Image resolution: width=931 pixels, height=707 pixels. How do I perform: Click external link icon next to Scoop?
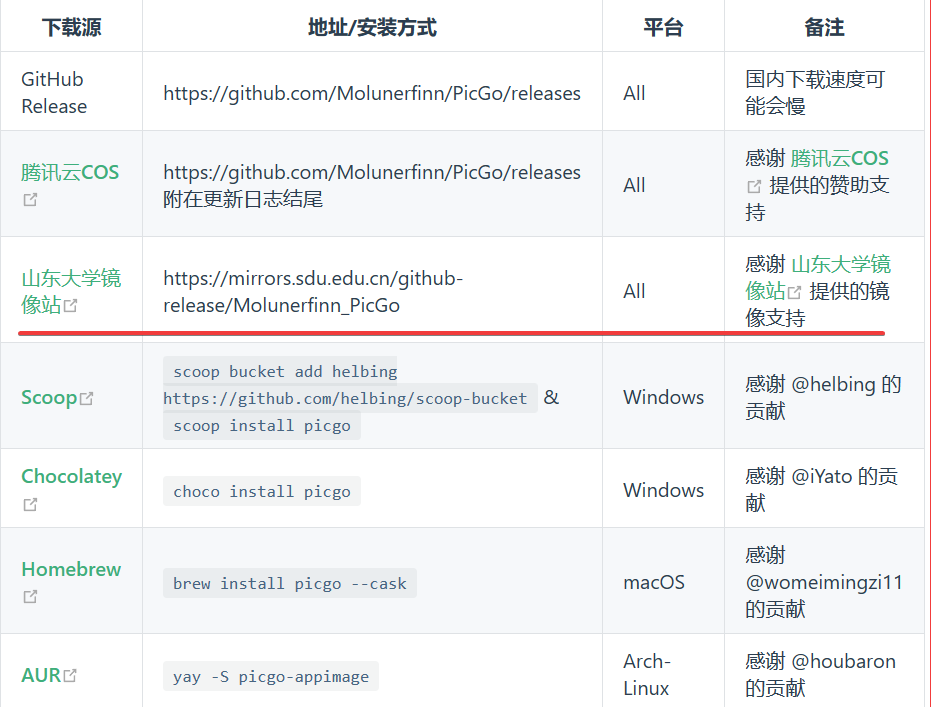click(x=87, y=398)
